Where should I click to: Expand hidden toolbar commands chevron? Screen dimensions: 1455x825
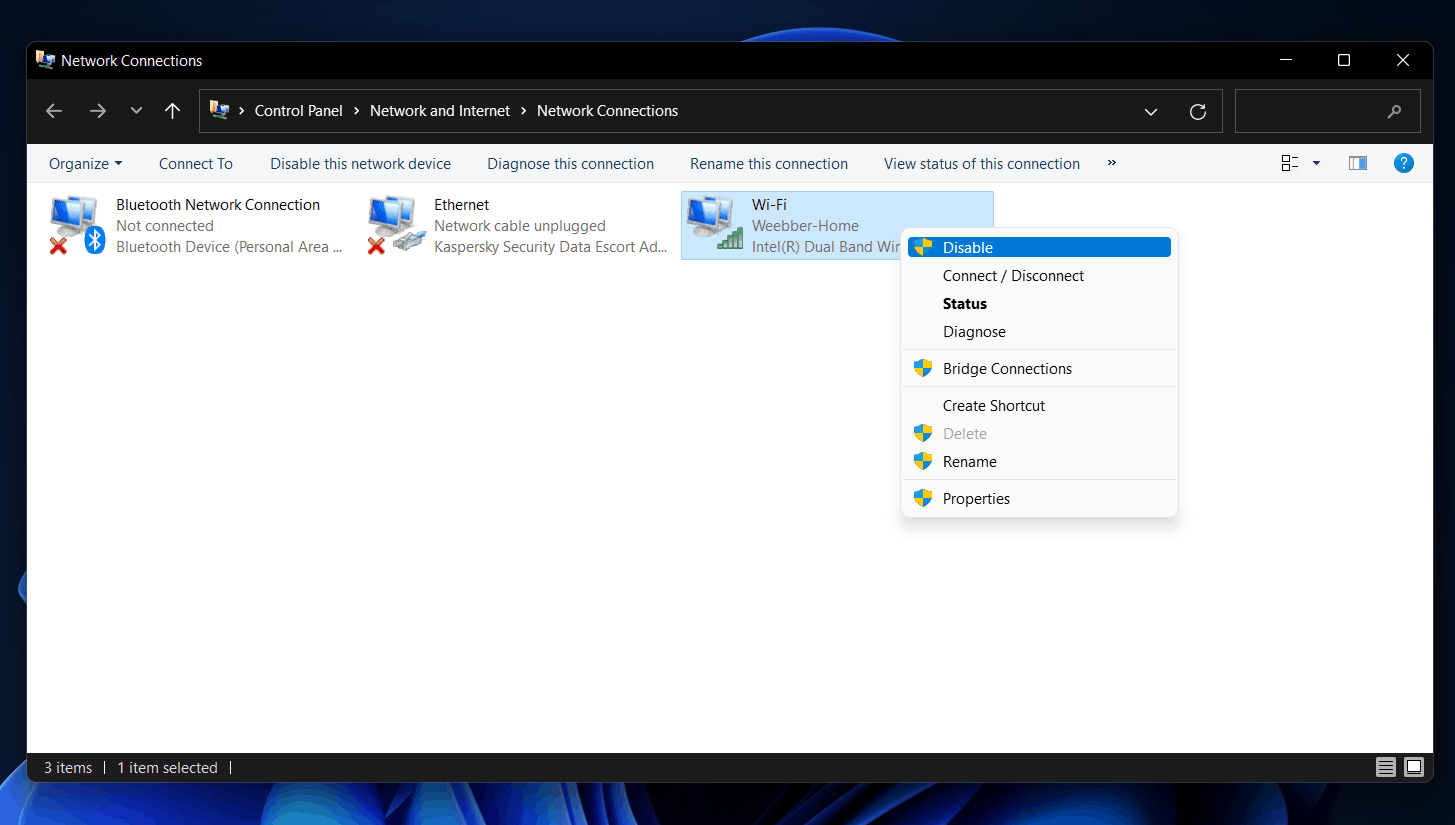pos(1111,163)
